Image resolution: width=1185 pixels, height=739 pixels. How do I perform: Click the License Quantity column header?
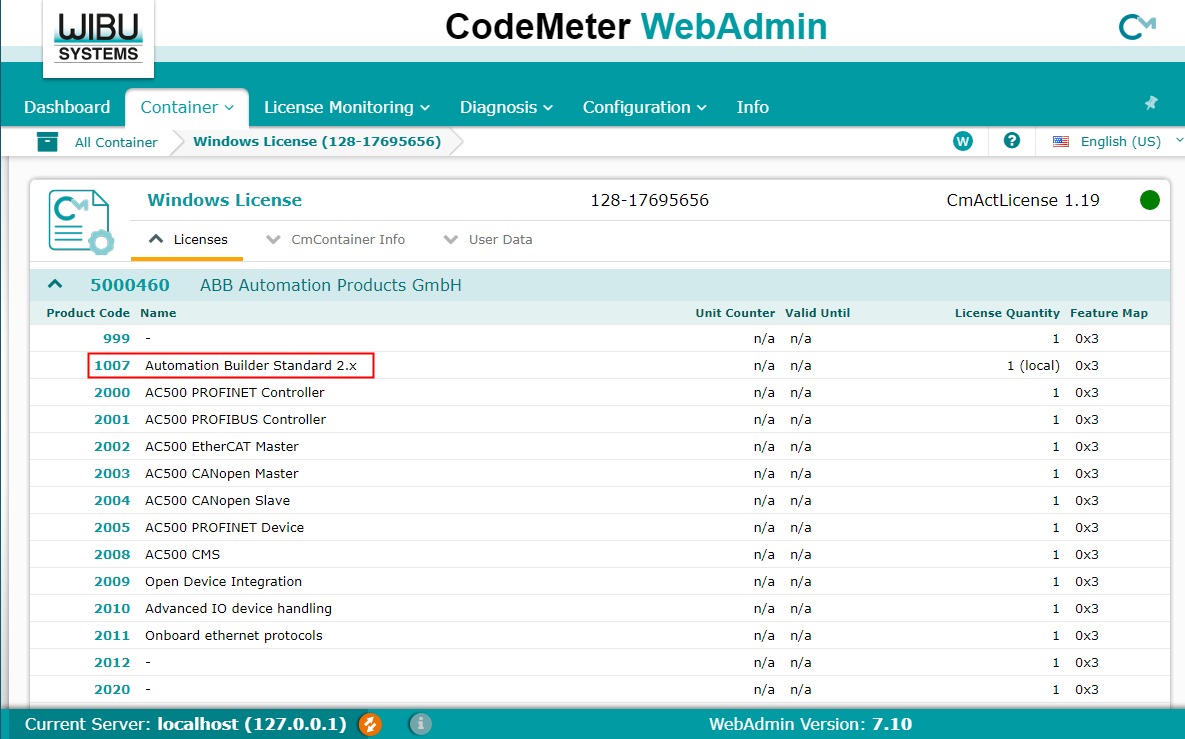(1007, 313)
